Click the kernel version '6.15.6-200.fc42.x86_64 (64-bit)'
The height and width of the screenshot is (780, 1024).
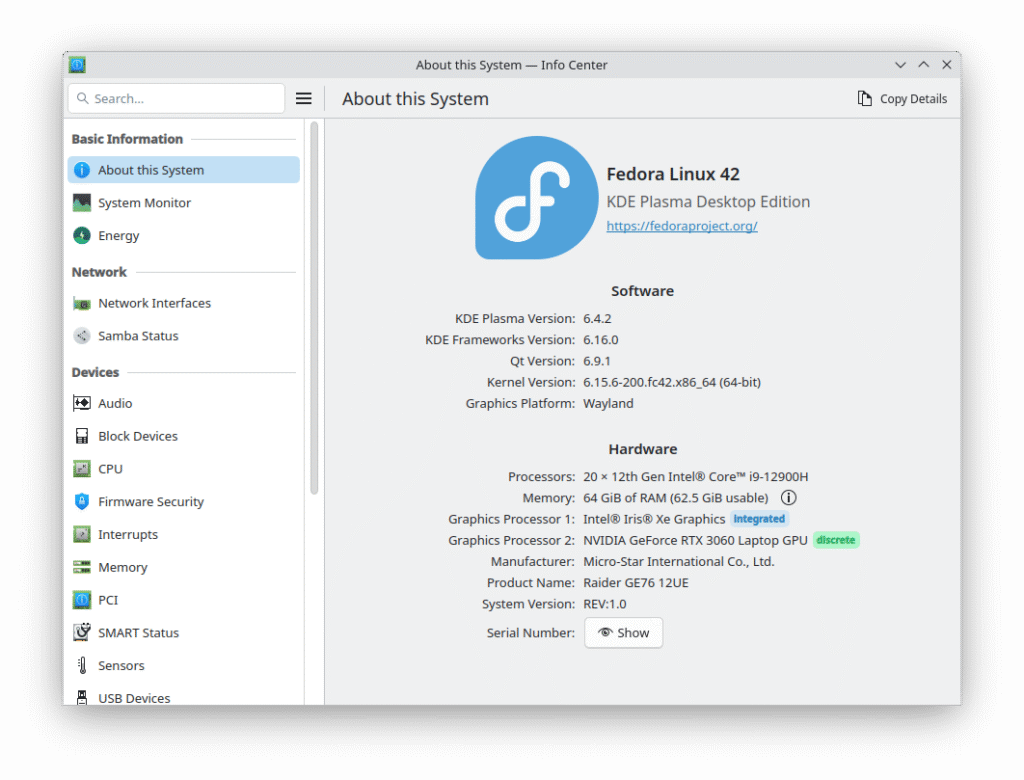click(x=671, y=382)
